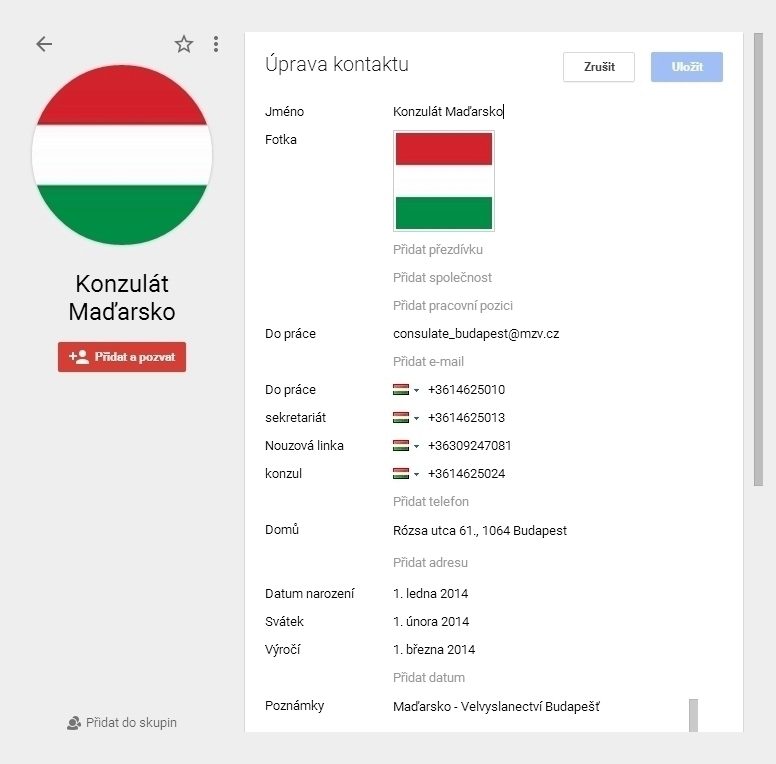Change the contact photo thumbnail under Fotka
Viewport: 776px width, 764px height.
coord(443,181)
